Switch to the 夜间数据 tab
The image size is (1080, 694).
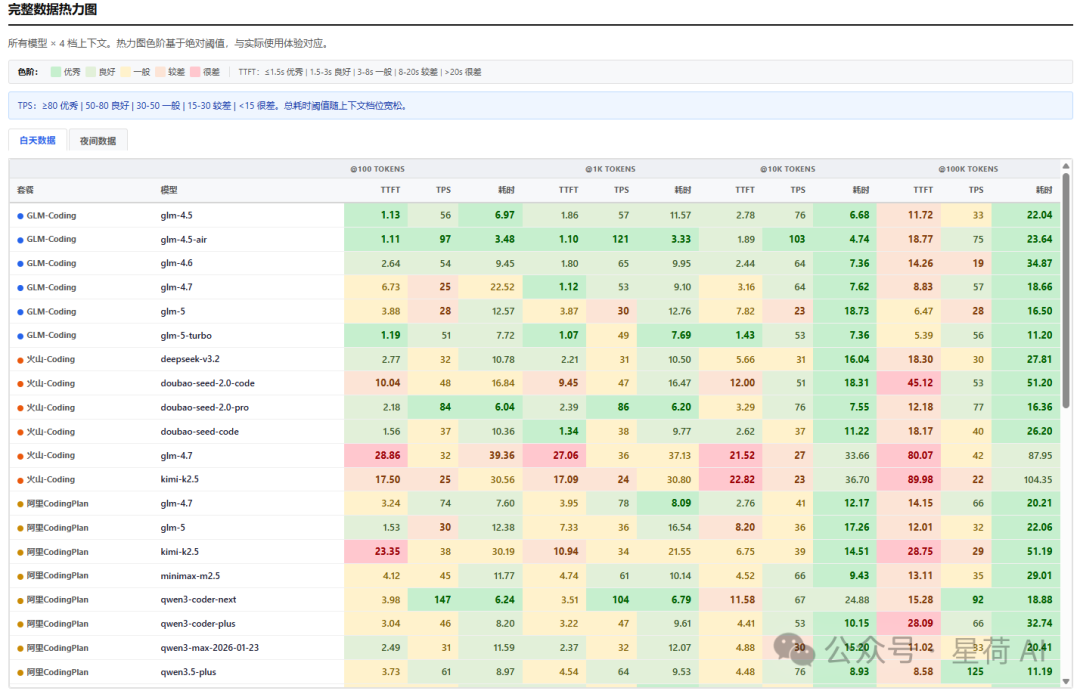[x=98, y=141]
